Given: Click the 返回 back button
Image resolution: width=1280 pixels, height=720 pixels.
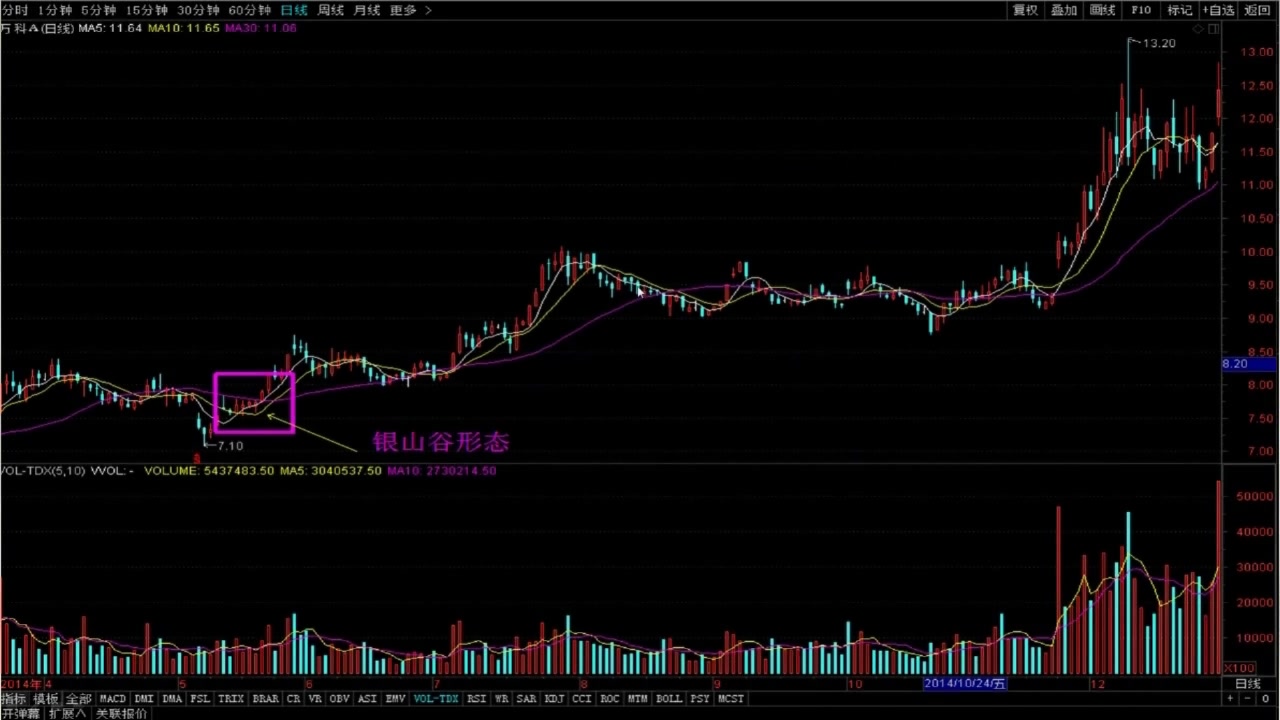Looking at the screenshot, I should [x=1258, y=10].
